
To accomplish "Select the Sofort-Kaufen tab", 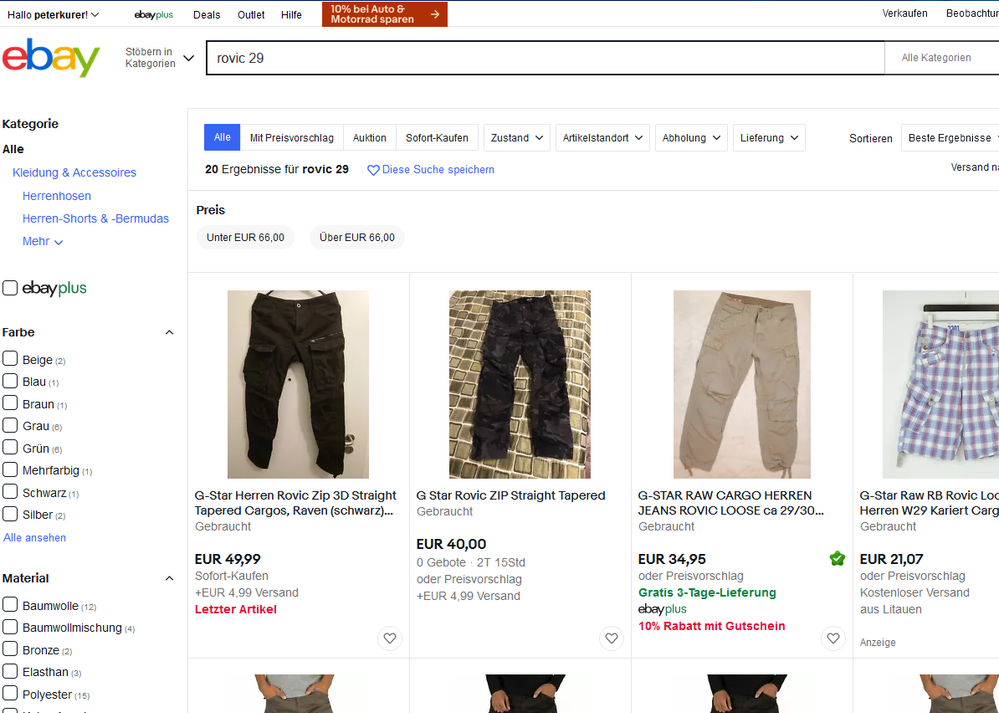I will [436, 138].
